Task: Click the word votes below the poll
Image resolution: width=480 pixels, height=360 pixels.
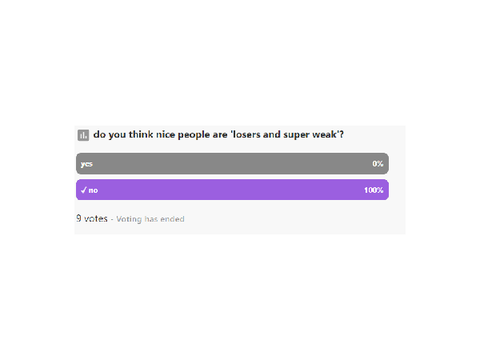Action: 96,219
